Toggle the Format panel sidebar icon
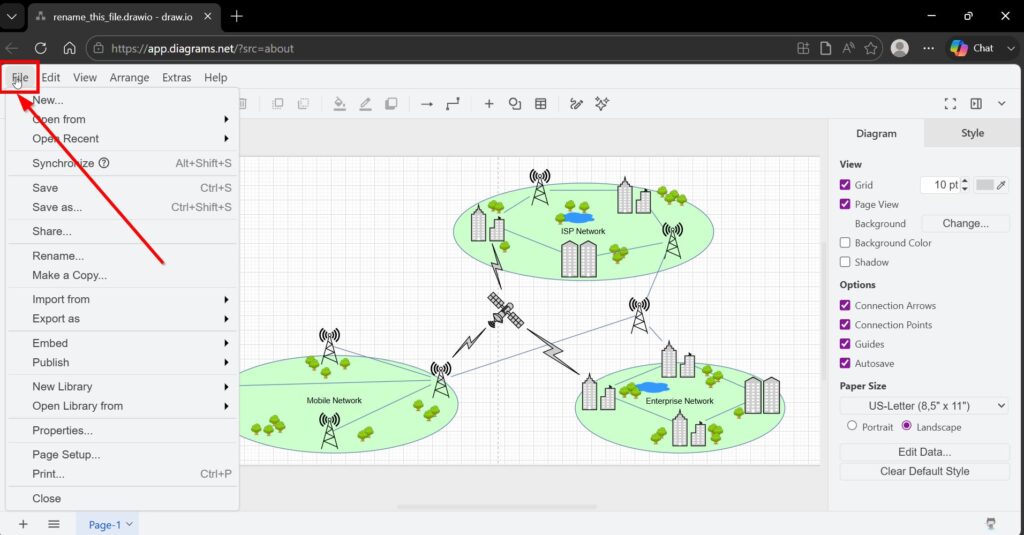 pos(976,104)
